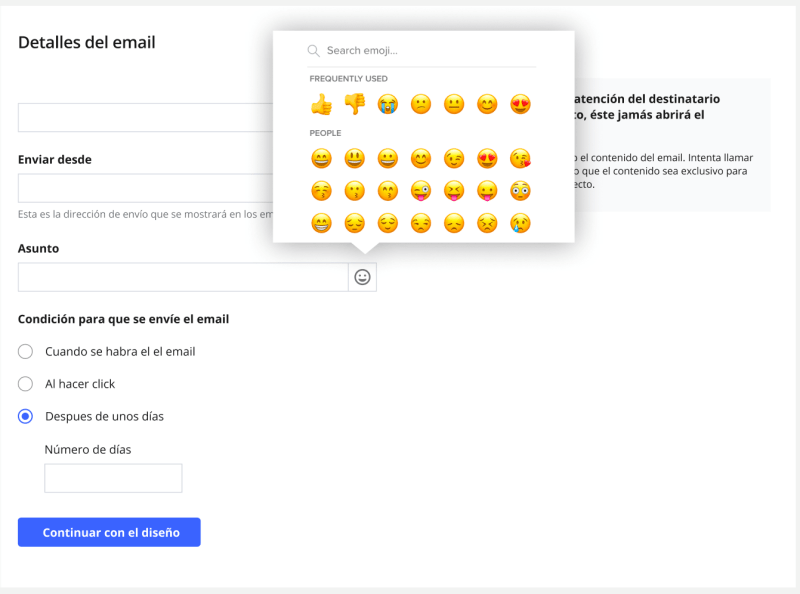Choose the flushed wide-eyed face emoji
The width and height of the screenshot is (800, 594).
(x=520, y=191)
